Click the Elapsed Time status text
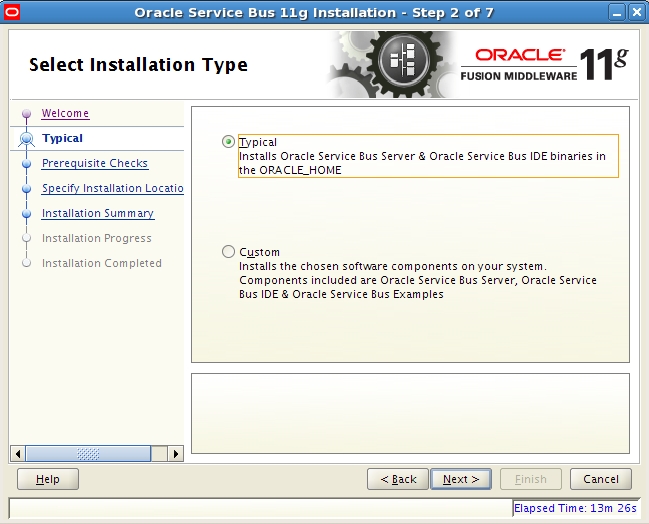The width and height of the screenshot is (649, 524). tap(575, 508)
